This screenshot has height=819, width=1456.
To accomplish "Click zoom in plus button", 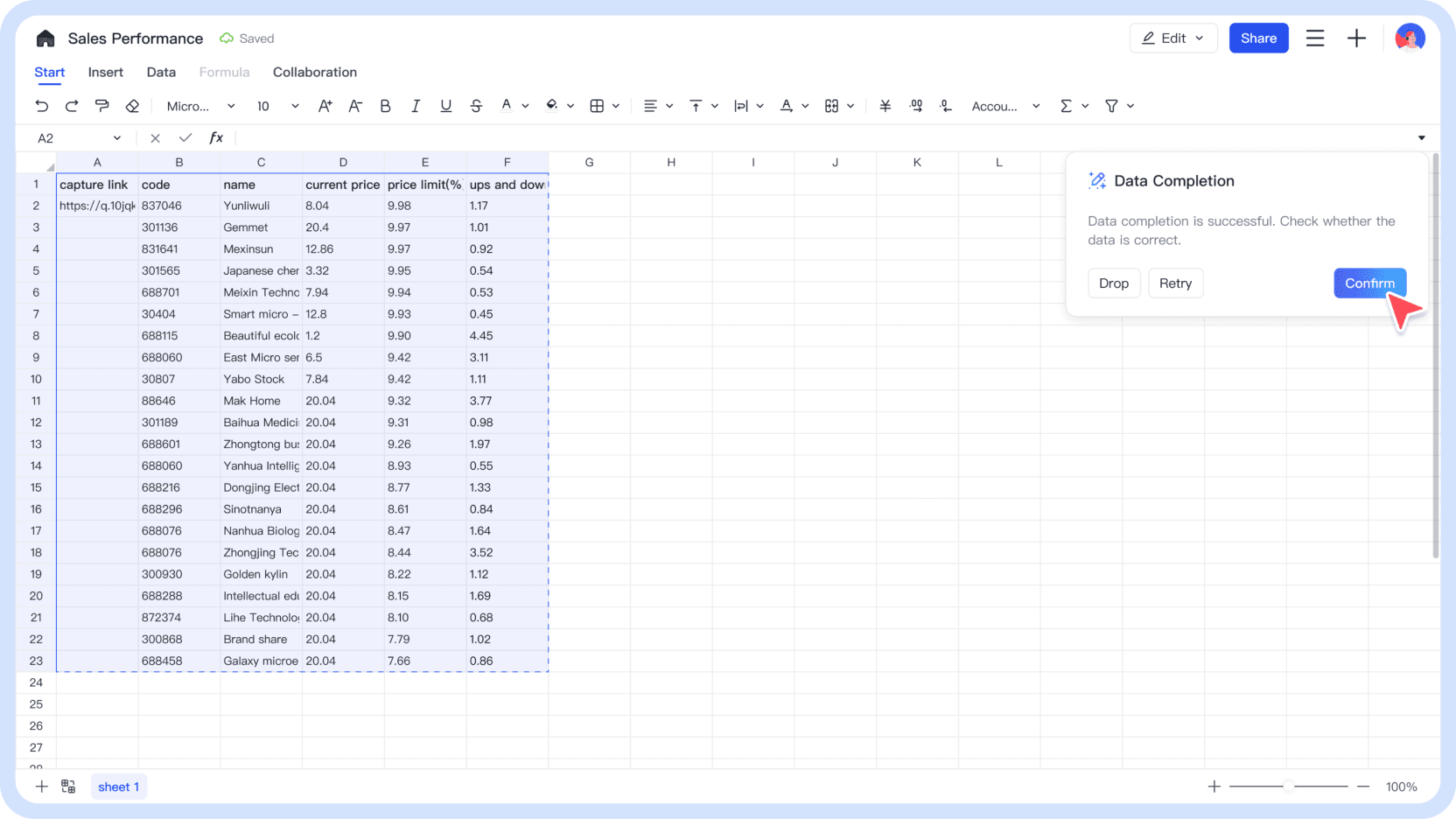I will [1214, 787].
